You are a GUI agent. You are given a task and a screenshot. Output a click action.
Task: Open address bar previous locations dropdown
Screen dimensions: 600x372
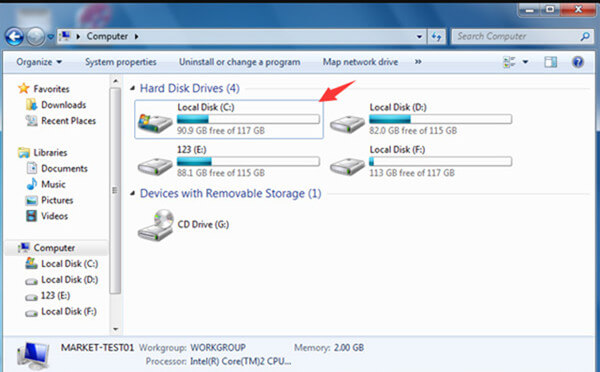pyautogui.click(x=419, y=37)
